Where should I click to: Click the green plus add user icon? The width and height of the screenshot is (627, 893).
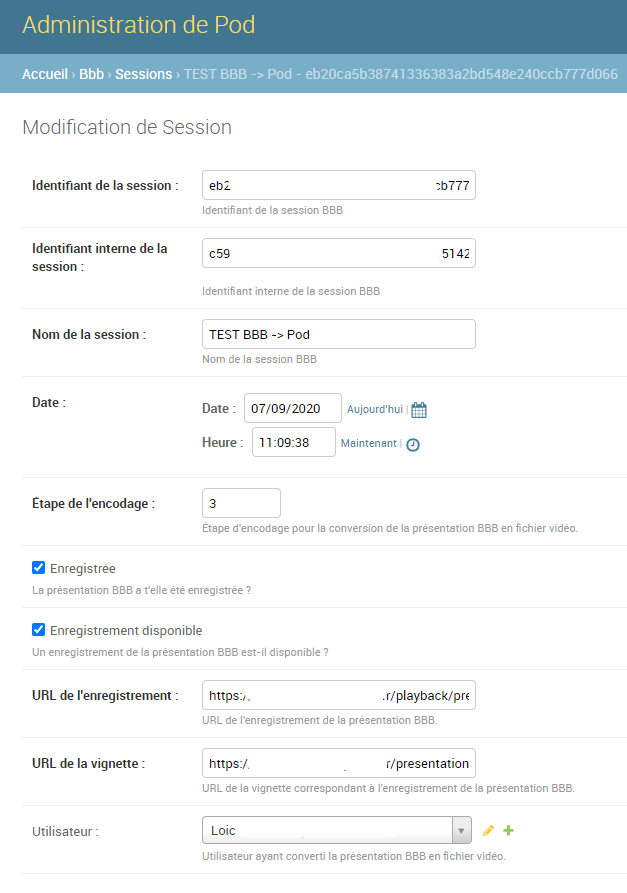pyautogui.click(x=508, y=830)
